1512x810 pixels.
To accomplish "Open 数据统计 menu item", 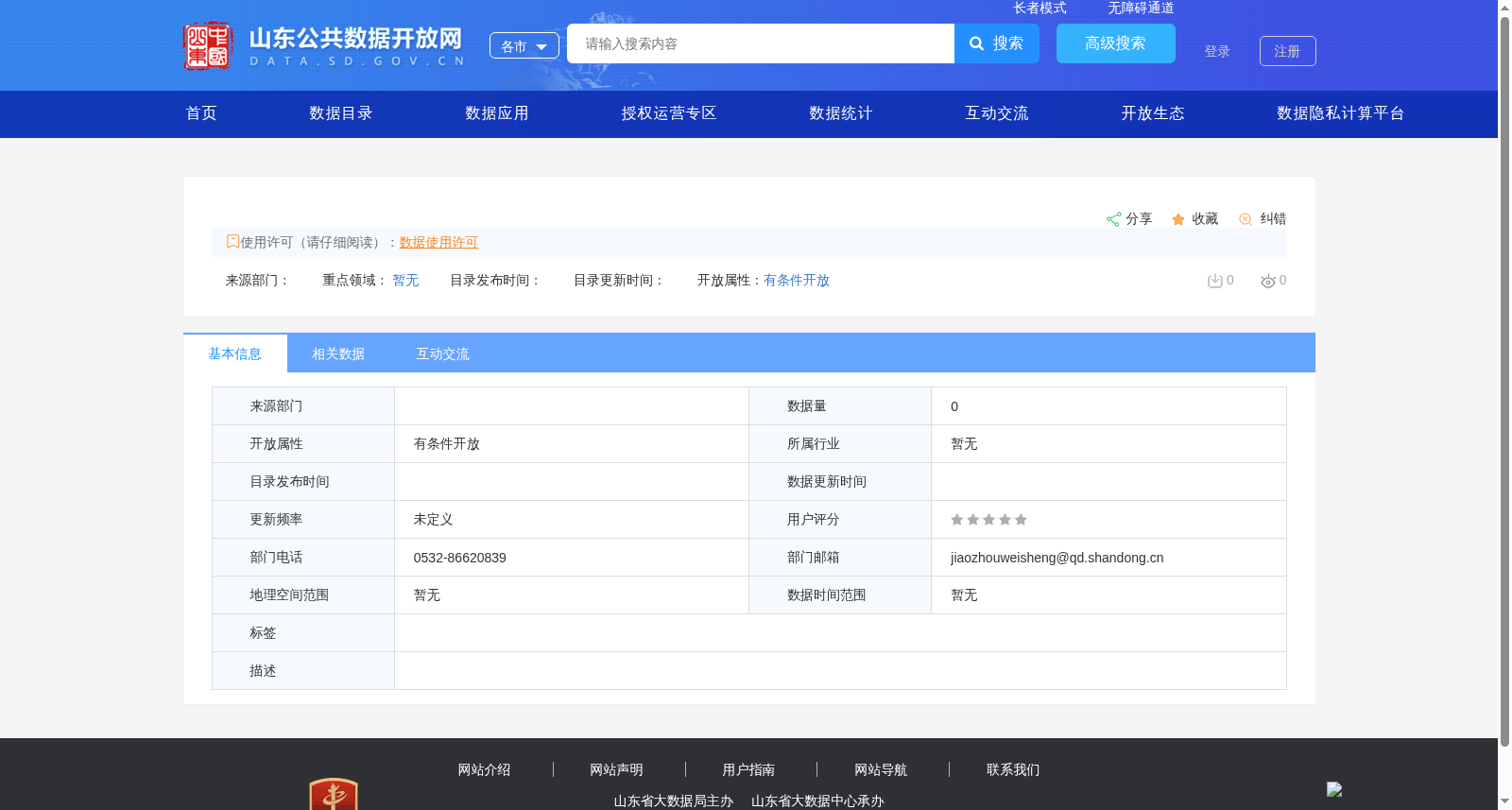I will pos(841,113).
